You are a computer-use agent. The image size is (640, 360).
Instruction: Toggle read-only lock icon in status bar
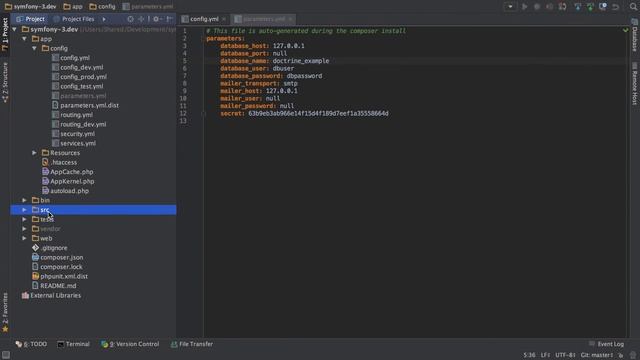620,355
